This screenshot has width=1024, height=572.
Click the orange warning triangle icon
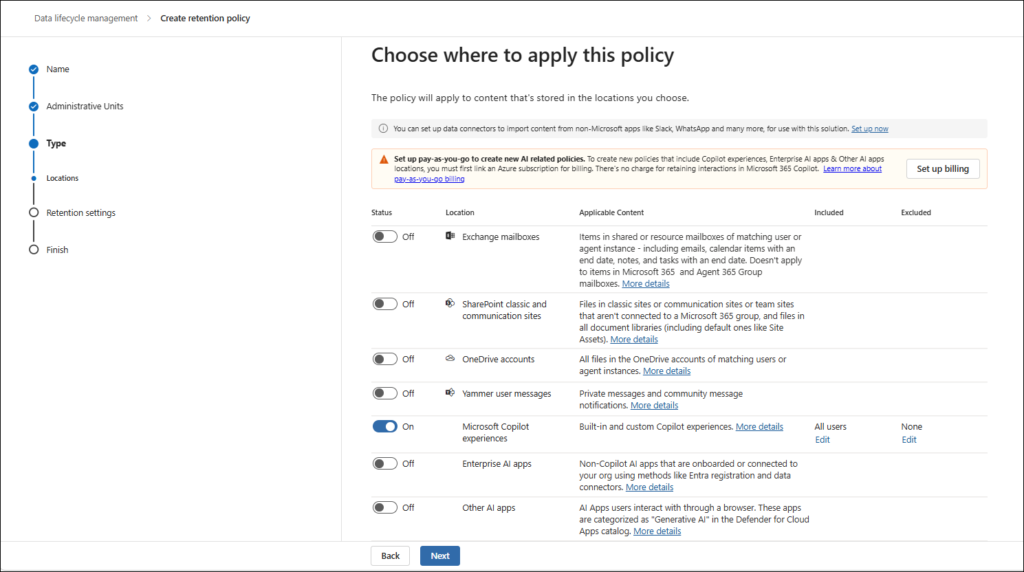(x=384, y=159)
